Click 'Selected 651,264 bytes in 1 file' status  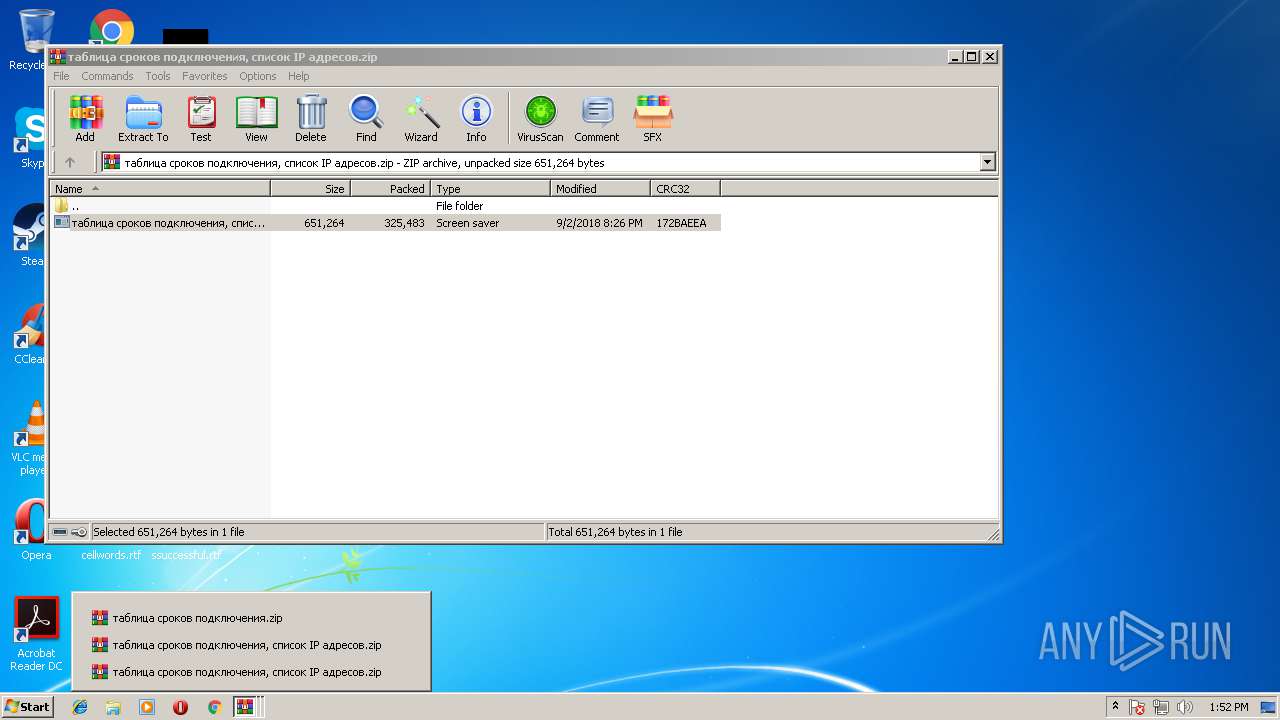[x=168, y=532]
